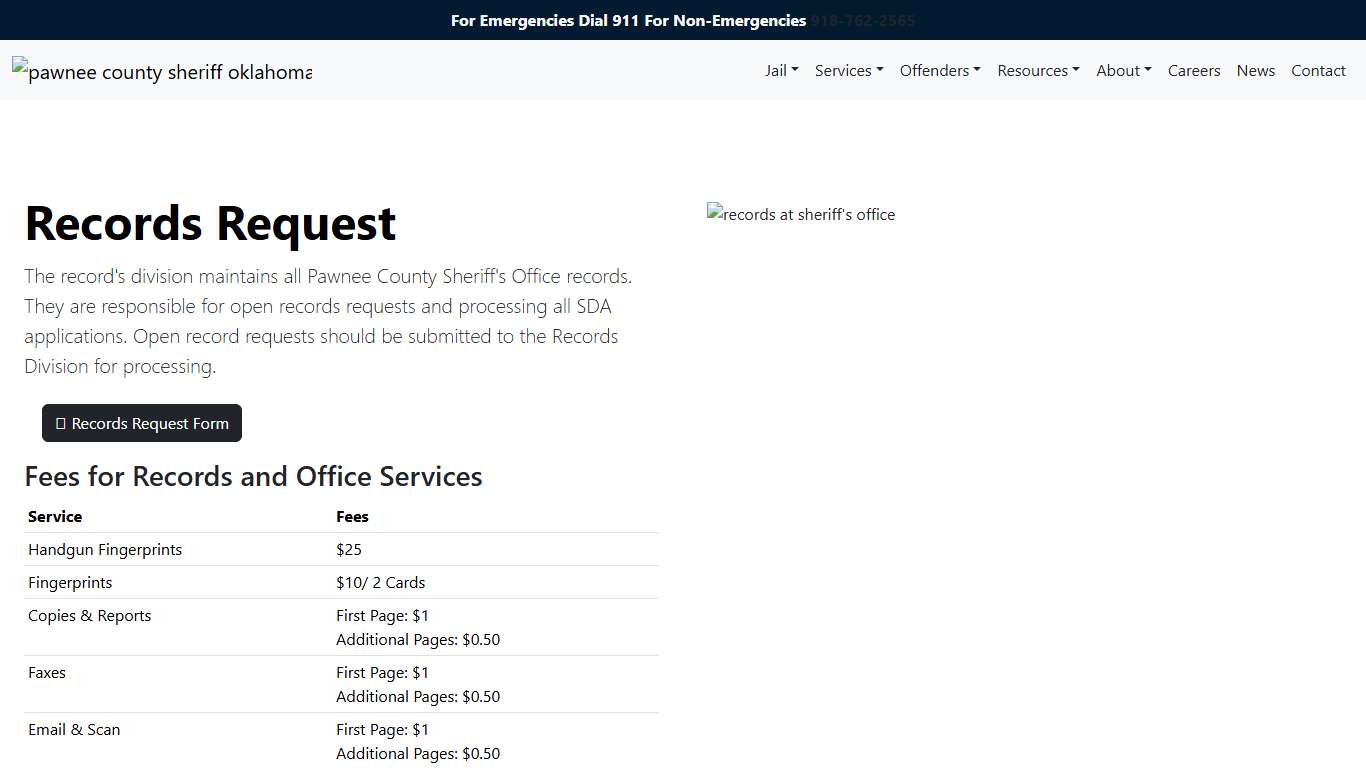Click the Handgun Fingerprints table row
The height and width of the screenshot is (768, 1366).
[105, 549]
